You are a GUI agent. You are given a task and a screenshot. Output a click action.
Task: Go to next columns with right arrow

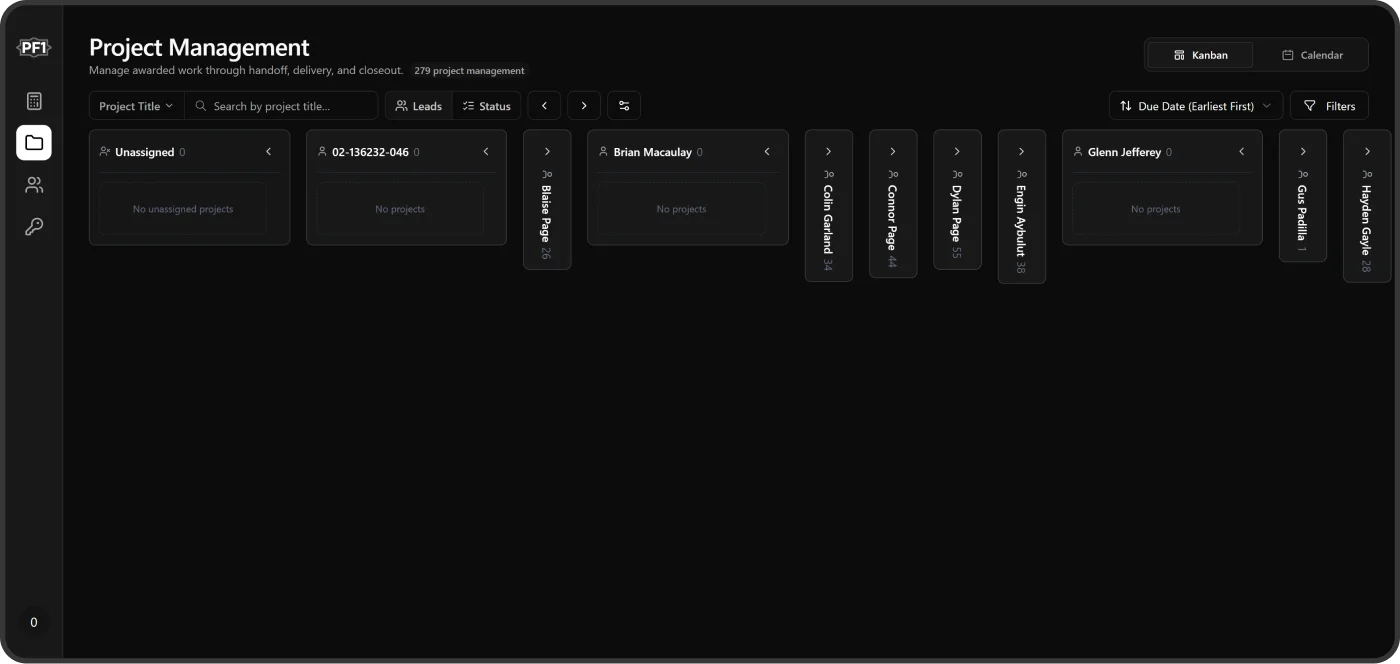point(584,106)
